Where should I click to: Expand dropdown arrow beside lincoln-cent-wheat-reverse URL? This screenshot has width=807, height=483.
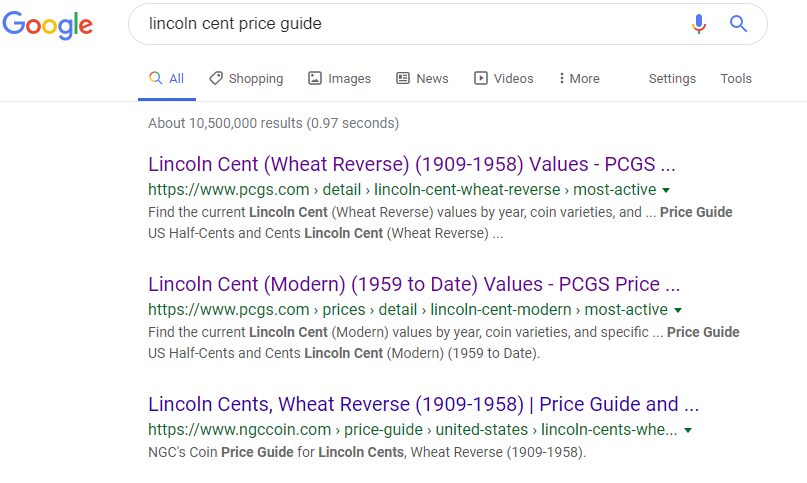666,190
